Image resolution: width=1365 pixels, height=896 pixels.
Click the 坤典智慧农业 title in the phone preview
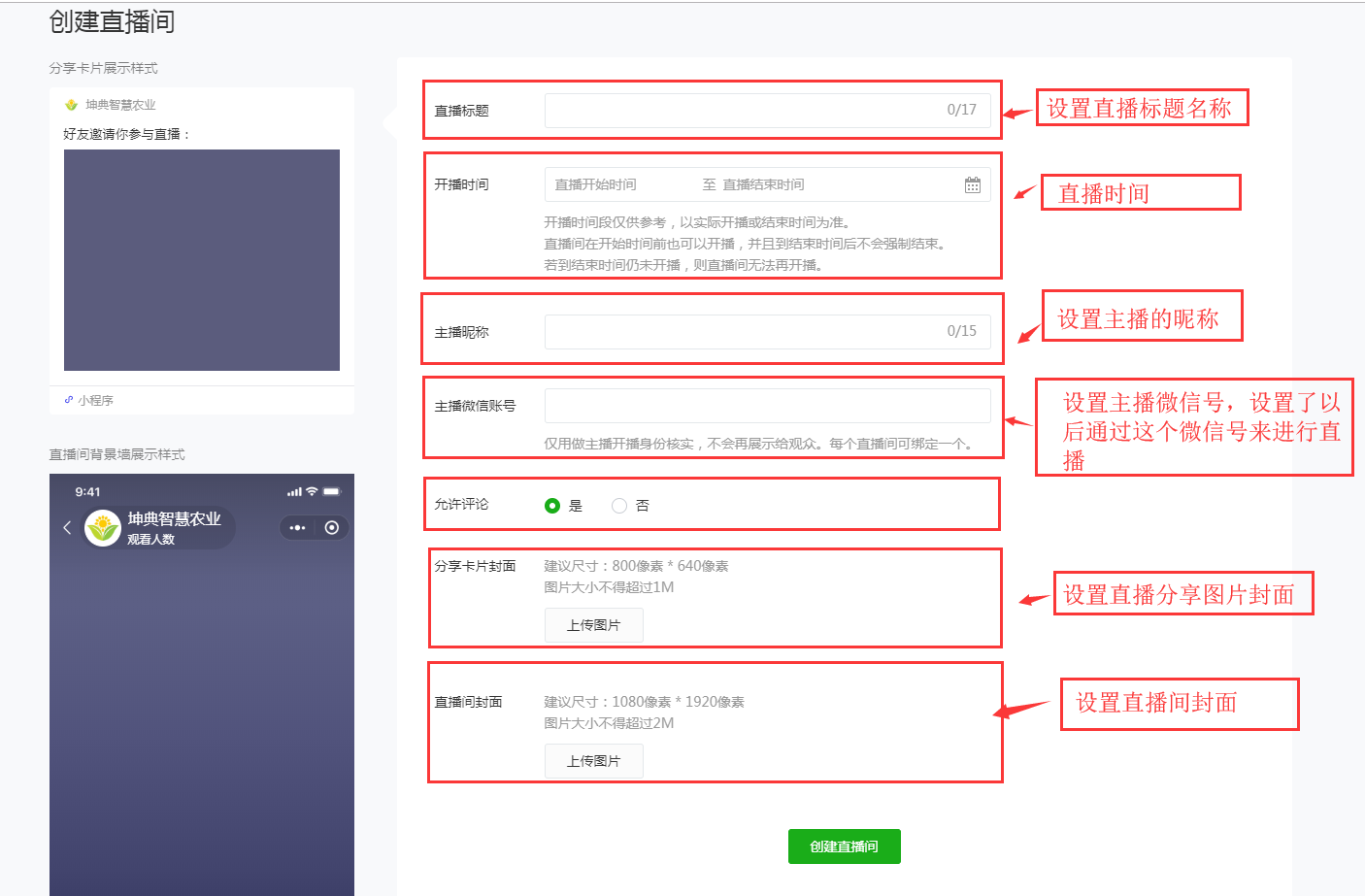175,519
